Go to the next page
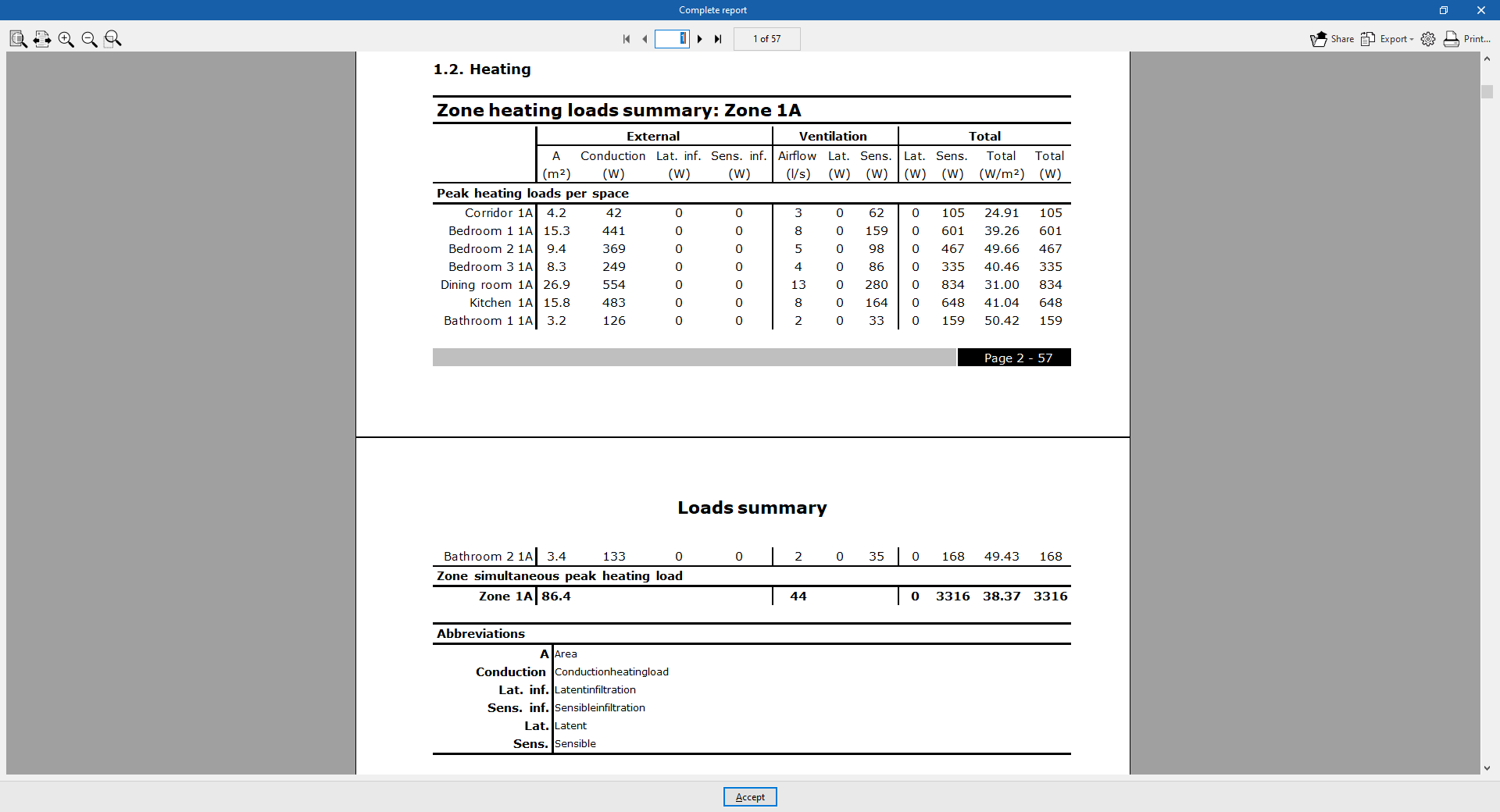 coord(700,38)
